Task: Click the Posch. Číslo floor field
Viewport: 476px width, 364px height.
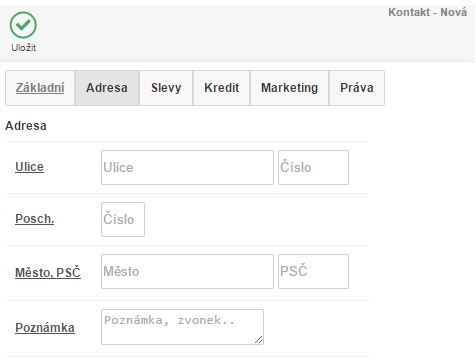Action: tap(123, 219)
